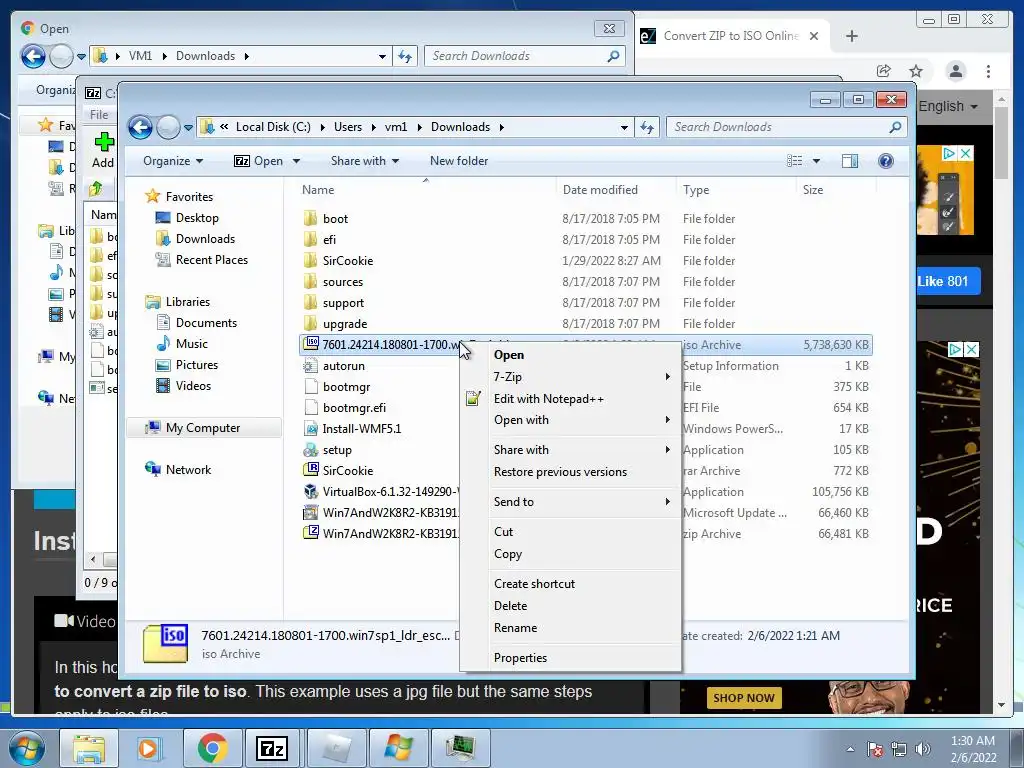Choose Cut in the context menu
This screenshot has width=1024, height=768.
coord(582,532)
